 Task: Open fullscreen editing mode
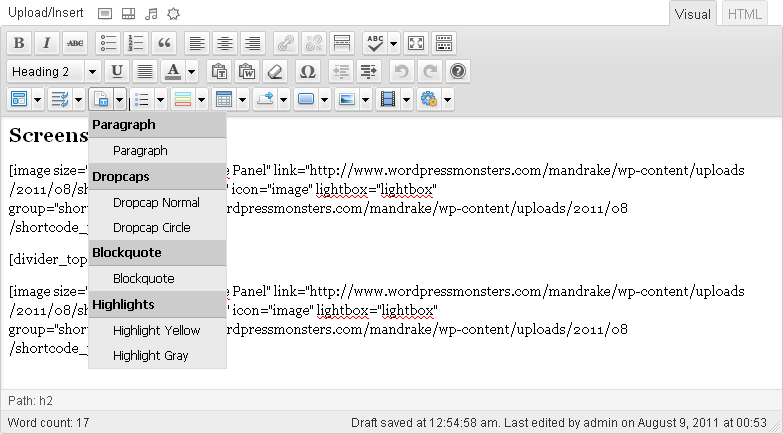tap(416, 43)
